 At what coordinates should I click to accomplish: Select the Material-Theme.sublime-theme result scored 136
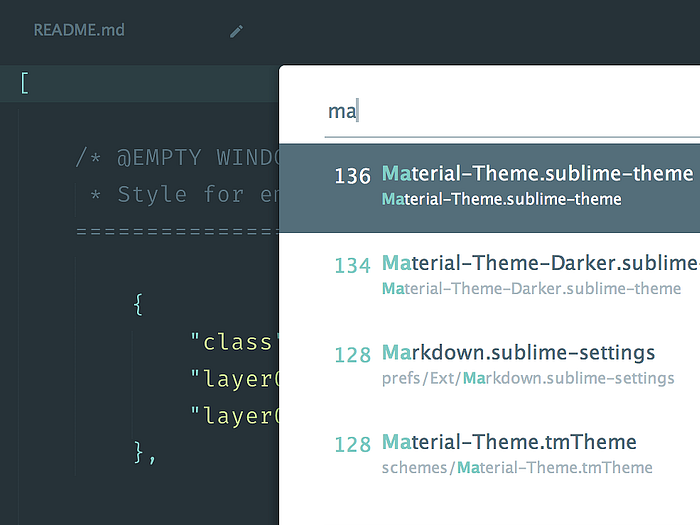tap(489, 188)
